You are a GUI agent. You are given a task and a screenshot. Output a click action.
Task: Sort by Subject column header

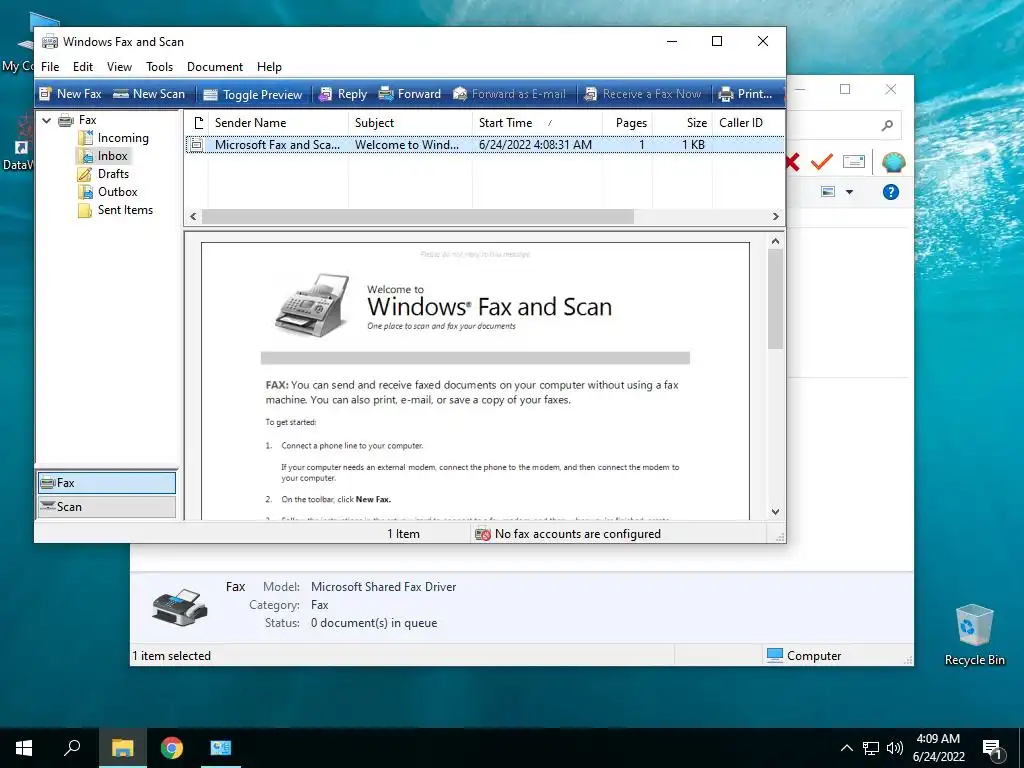(410, 123)
